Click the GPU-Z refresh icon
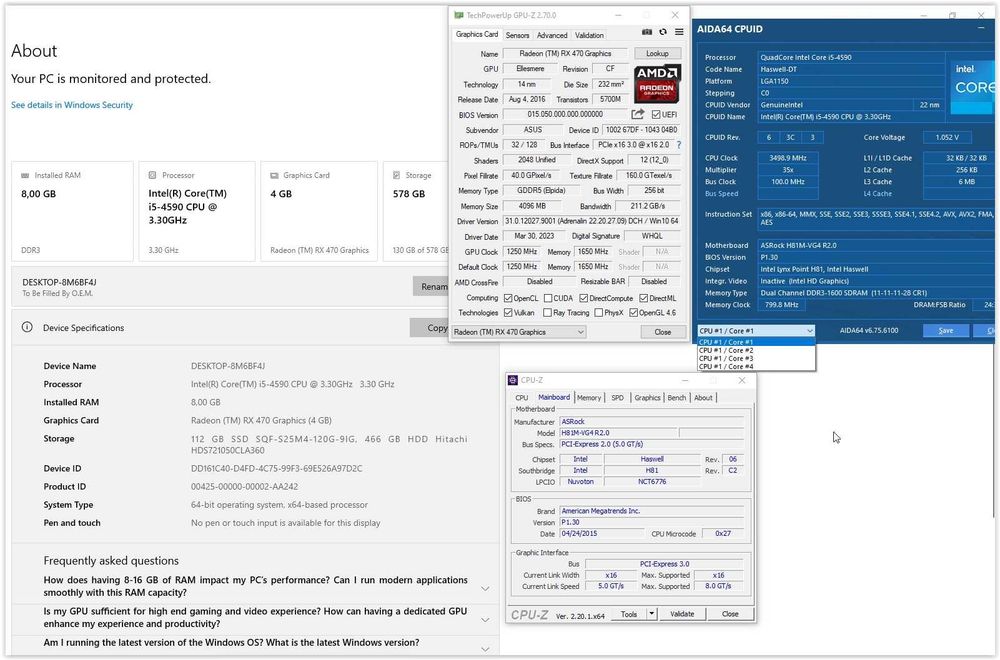The width and height of the screenshot is (1000, 660). click(x=663, y=32)
